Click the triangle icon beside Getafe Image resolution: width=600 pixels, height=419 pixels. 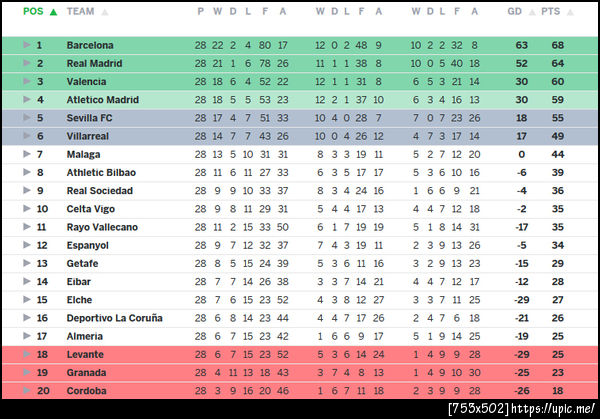28,264
